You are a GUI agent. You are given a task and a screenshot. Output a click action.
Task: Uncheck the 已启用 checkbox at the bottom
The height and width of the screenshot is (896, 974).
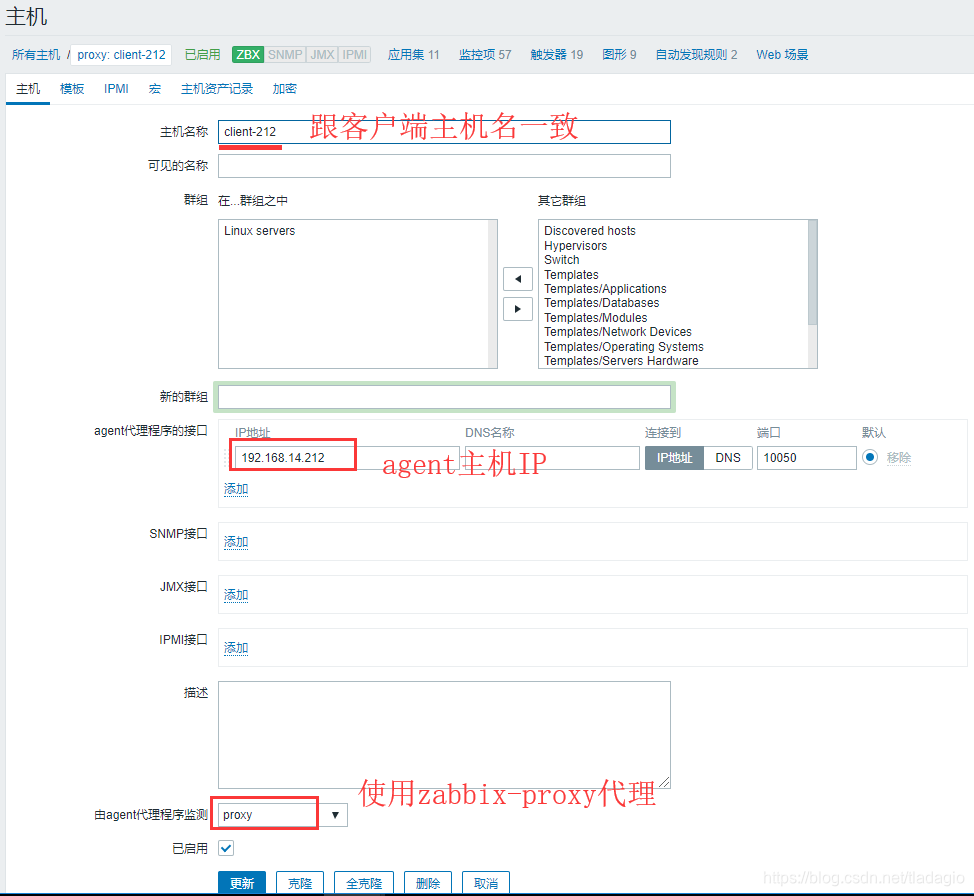click(225, 847)
